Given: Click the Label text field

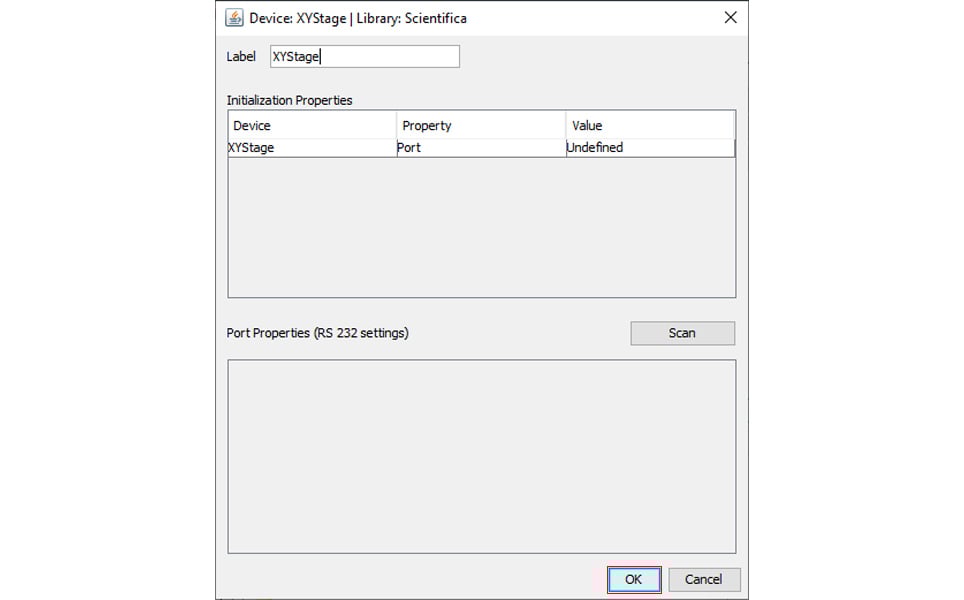Looking at the screenshot, I should [x=365, y=57].
